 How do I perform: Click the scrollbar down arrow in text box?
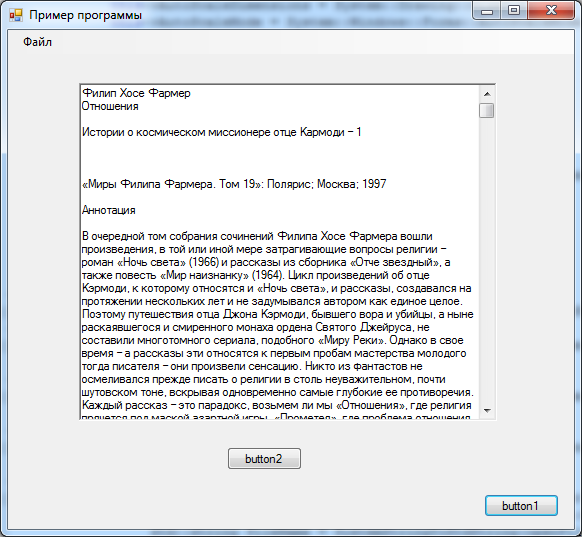click(487, 410)
